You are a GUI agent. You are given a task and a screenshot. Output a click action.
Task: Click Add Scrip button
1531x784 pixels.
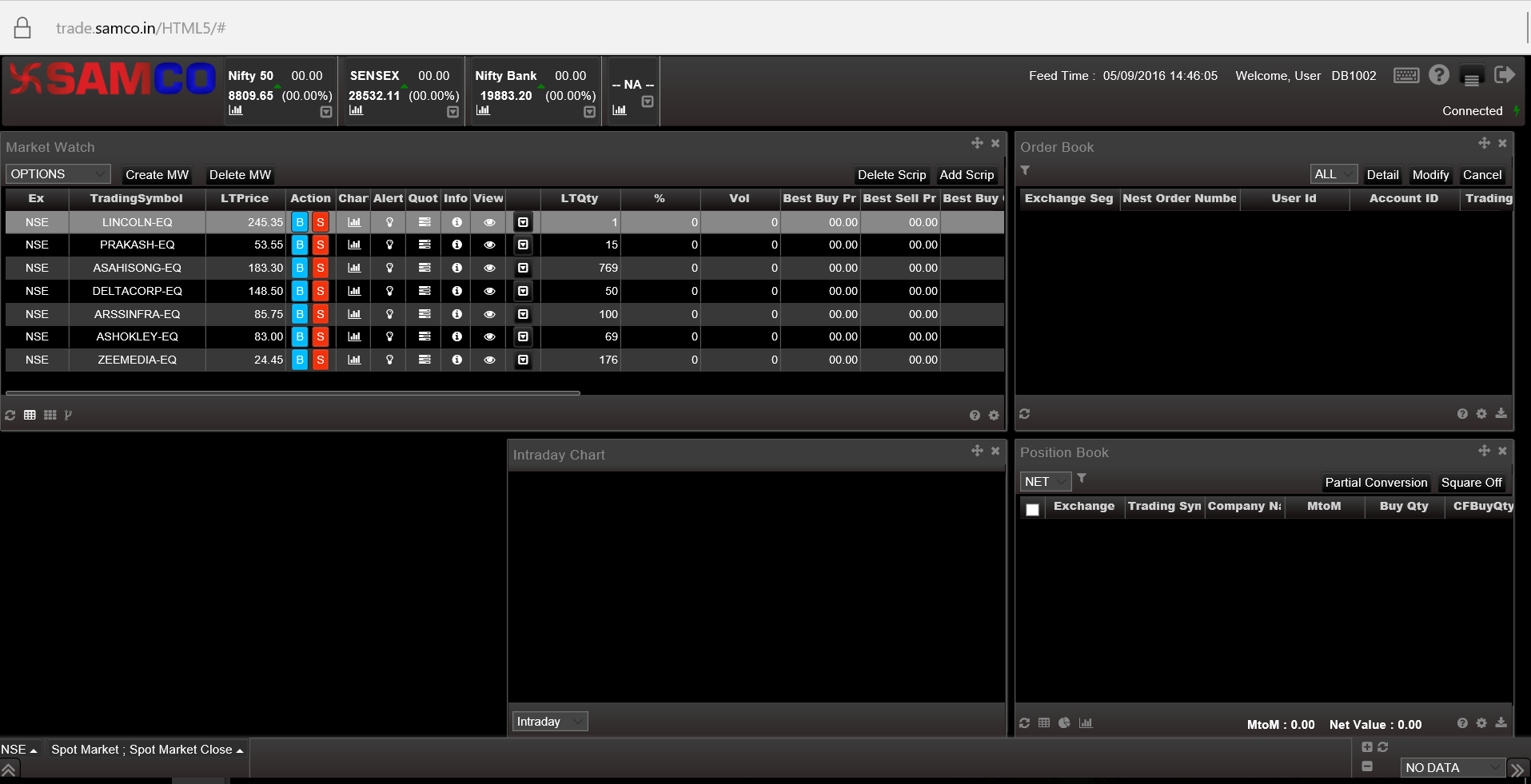pos(967,174)
